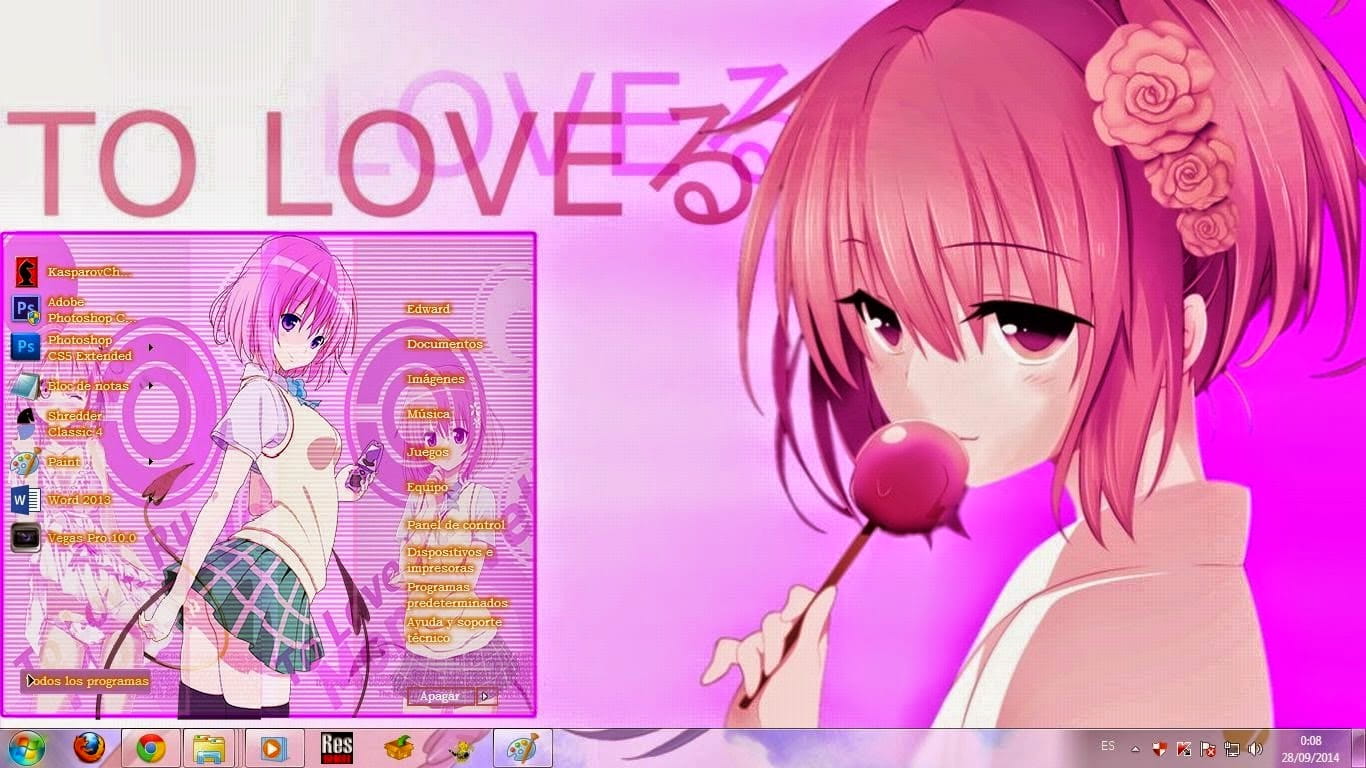Expand the Paint recent files arrow
The height and width of the screenshot is (768, 1366).
point(151,461)
